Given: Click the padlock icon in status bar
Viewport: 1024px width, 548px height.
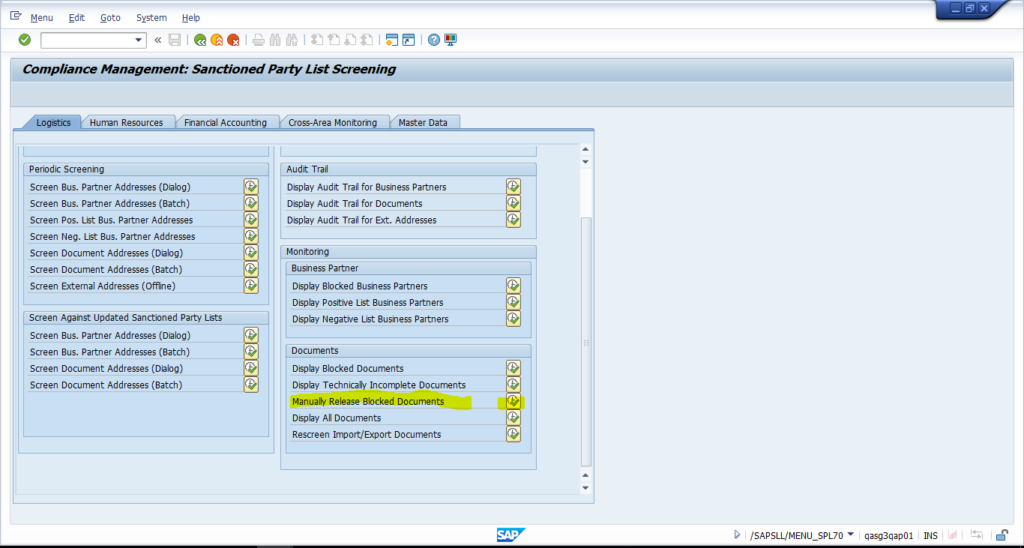Looking at the screenshot, I should pyautogui.click(x=1002, y=535).
